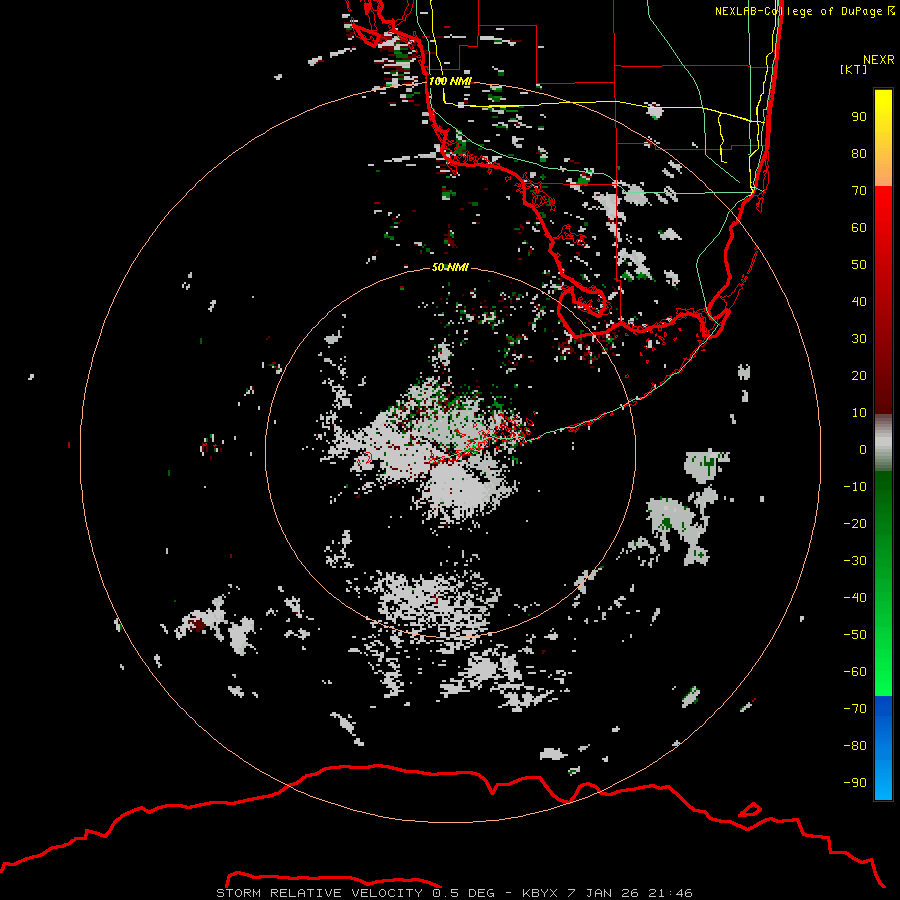Click the "30" value on the color scale
The image size is (900, 900).
click(x=859, y=339)
